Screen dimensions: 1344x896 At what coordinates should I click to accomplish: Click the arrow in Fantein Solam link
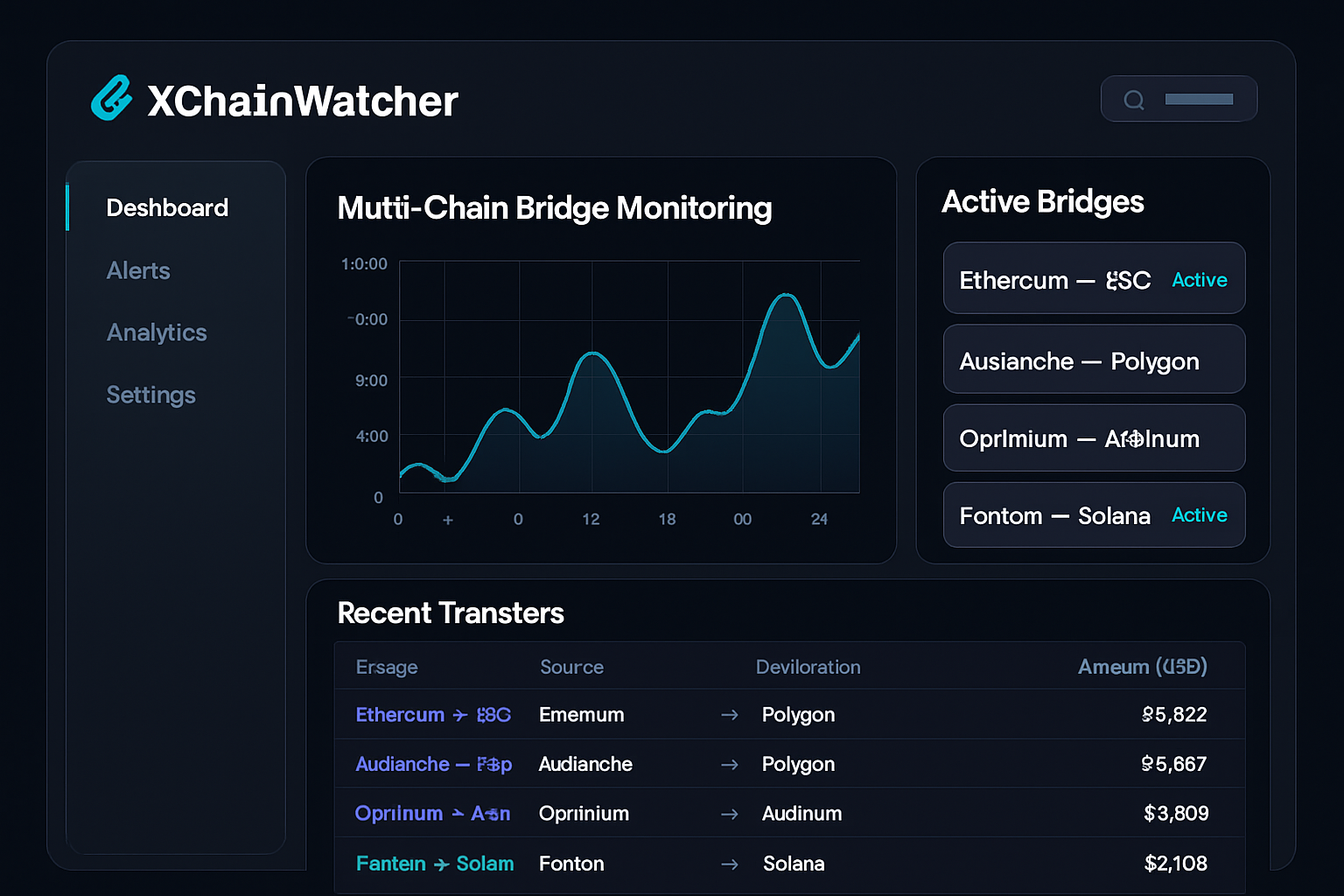442,864
